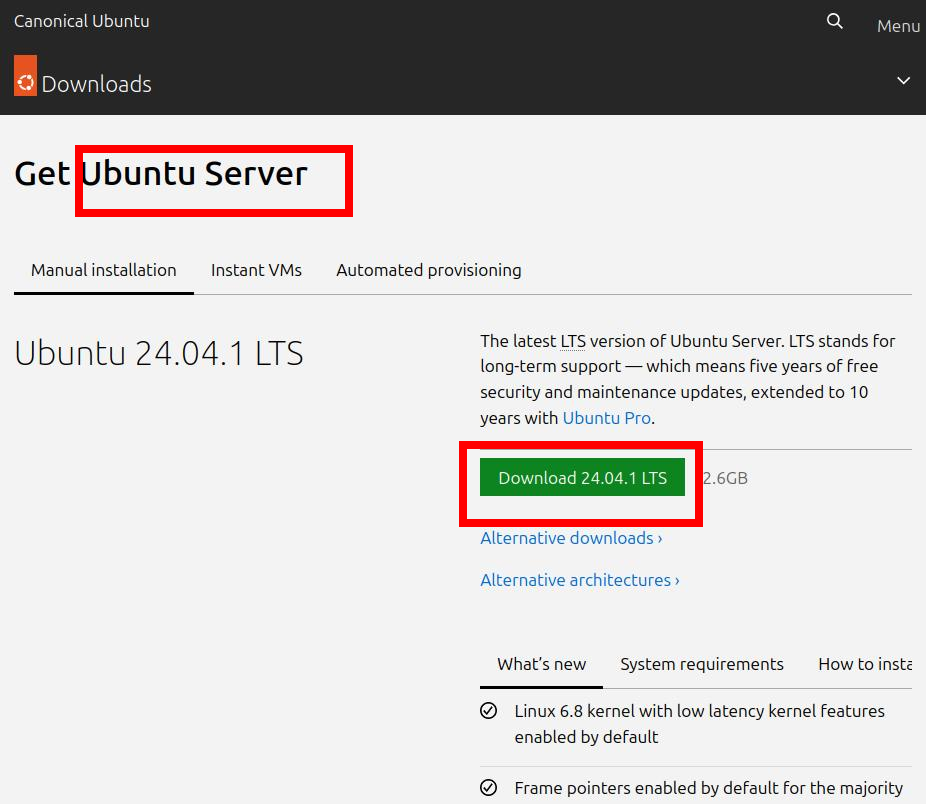Image resolution: width=926 pixels, height=804 pixels.
Task: Click the search magnifier icon
Action: point(834,21)
